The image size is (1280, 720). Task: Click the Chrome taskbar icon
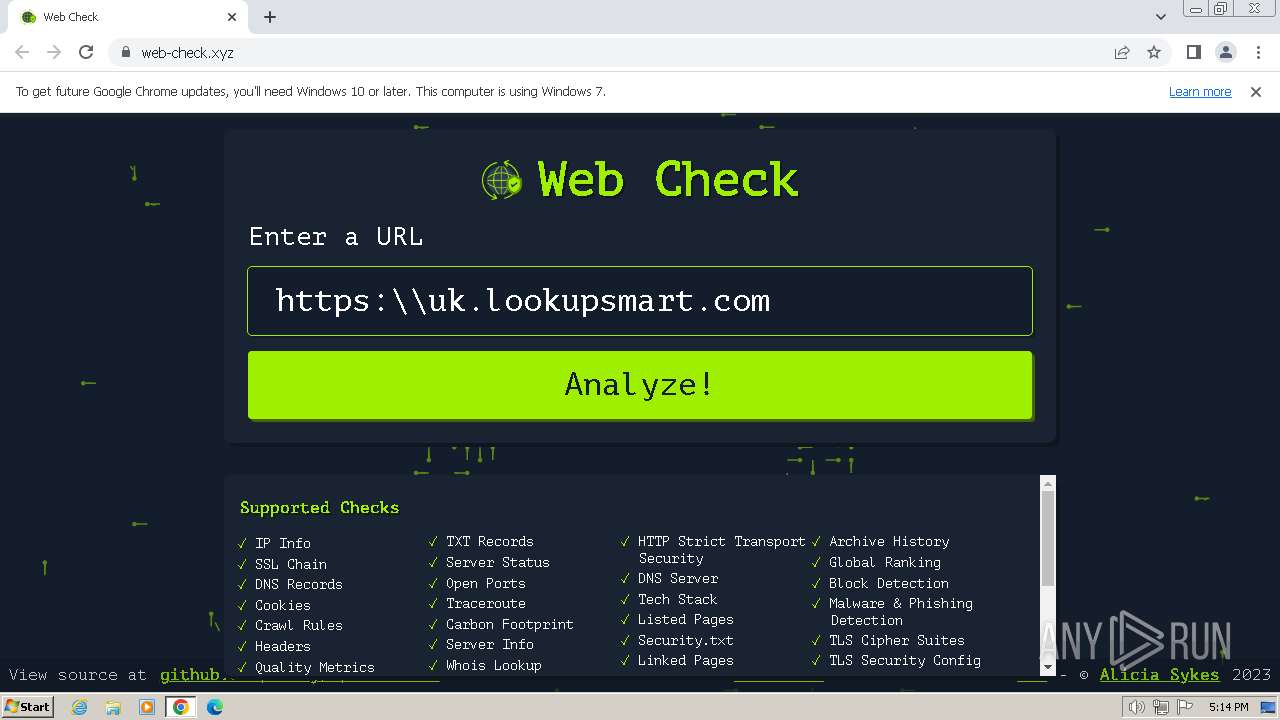pyautogui.click(x=181, y=707)
